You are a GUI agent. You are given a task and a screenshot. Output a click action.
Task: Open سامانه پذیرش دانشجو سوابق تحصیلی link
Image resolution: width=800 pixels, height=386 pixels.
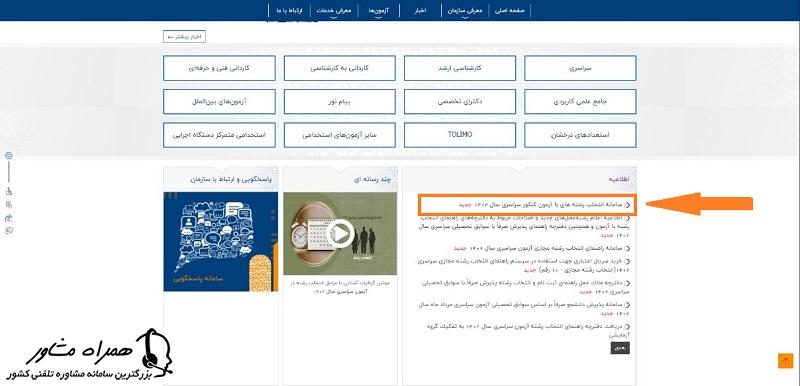[x=524, y=308]
